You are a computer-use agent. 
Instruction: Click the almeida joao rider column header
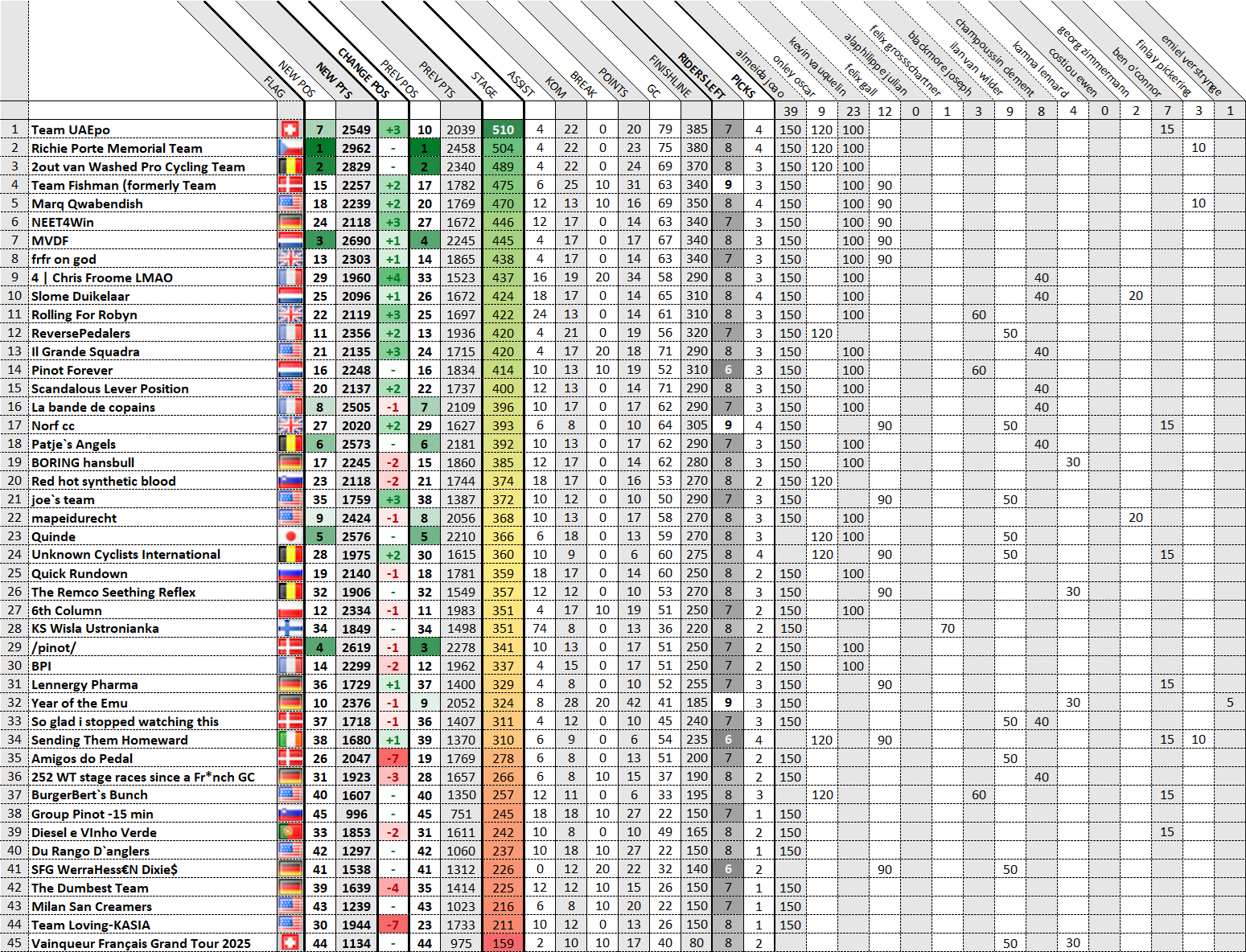pos(760,72)
